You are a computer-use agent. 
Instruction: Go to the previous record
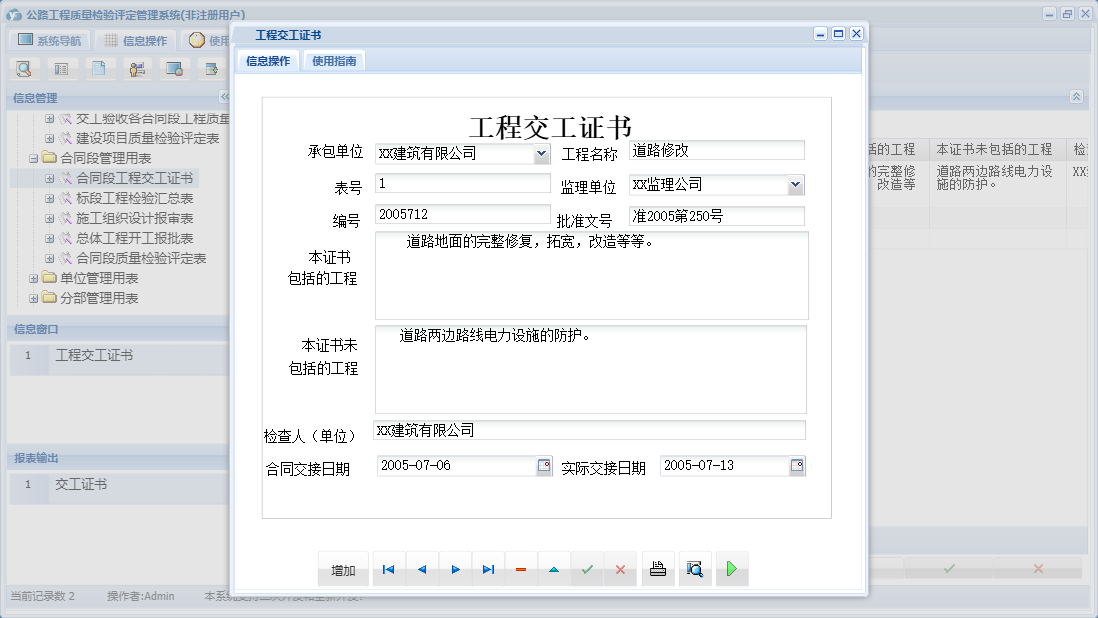421,568
